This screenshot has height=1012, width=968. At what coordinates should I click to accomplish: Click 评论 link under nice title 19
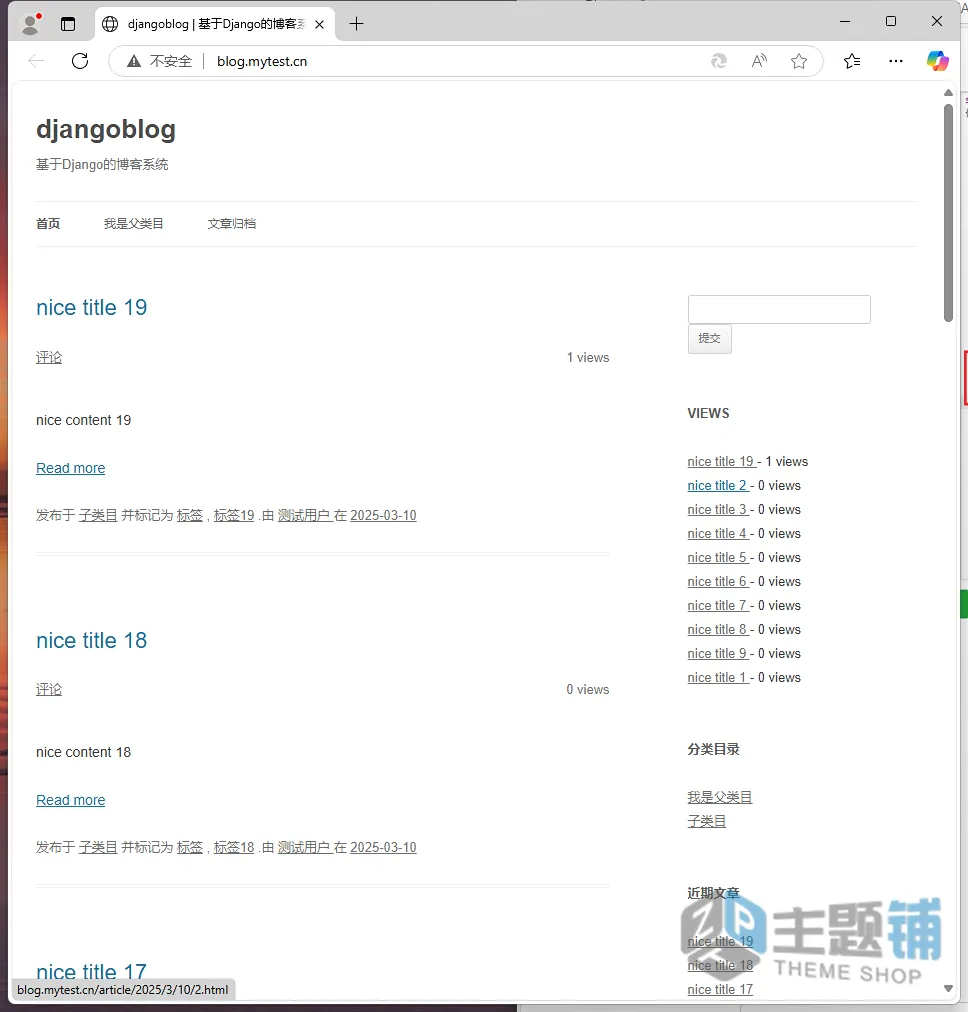(49, 357)
